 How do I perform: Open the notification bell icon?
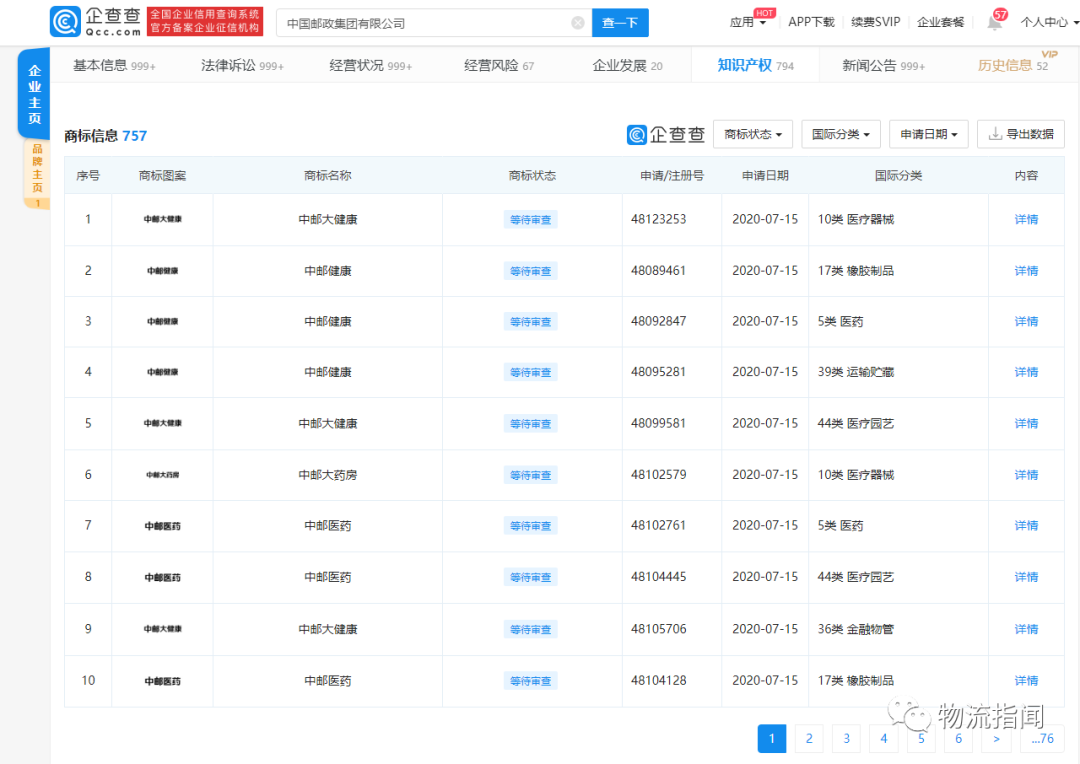pos(994,23)
